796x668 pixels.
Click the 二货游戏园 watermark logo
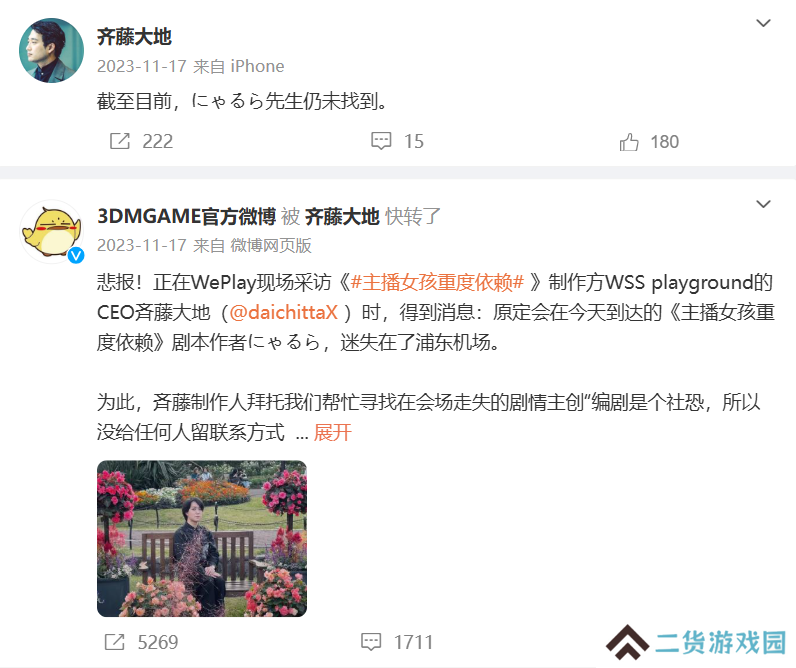coord(696,643)
